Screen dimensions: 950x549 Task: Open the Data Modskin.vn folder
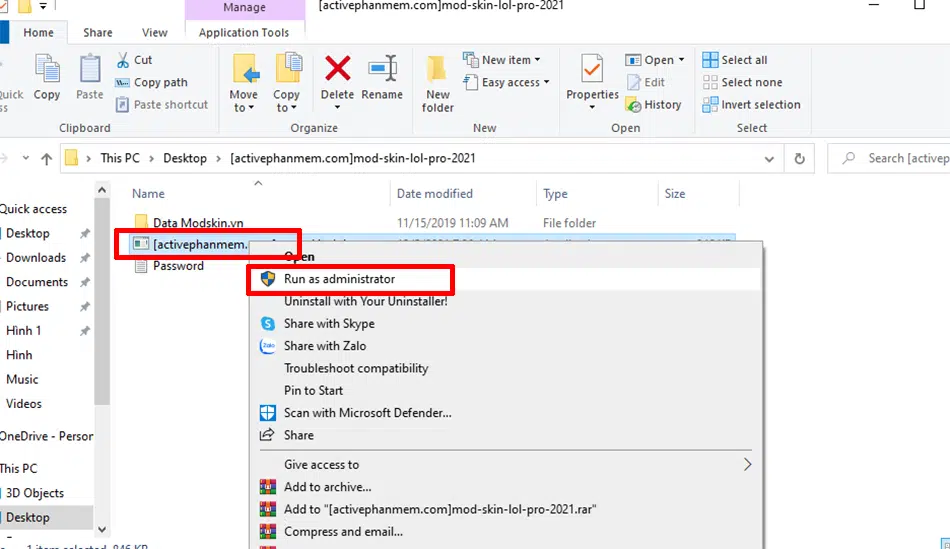click(x=197, y=223)
